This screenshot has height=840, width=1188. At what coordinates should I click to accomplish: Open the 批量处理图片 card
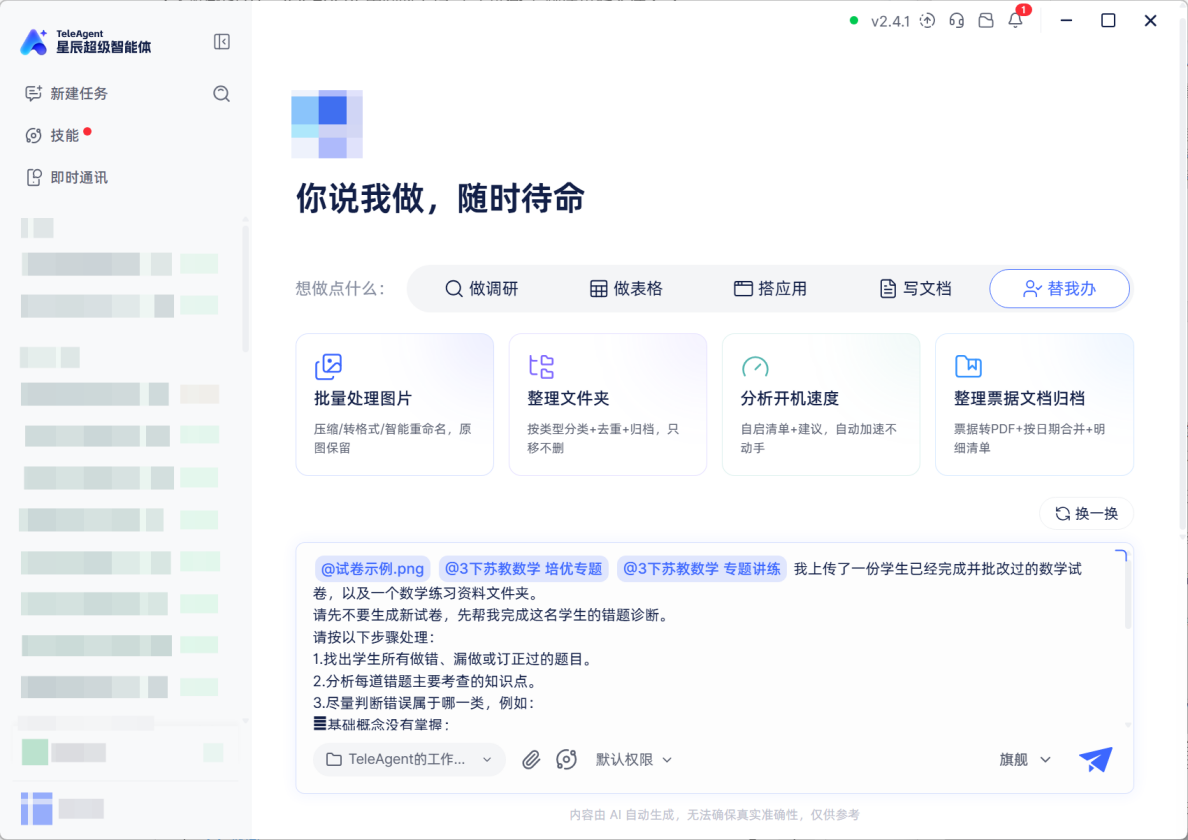(x=394, y=404)
